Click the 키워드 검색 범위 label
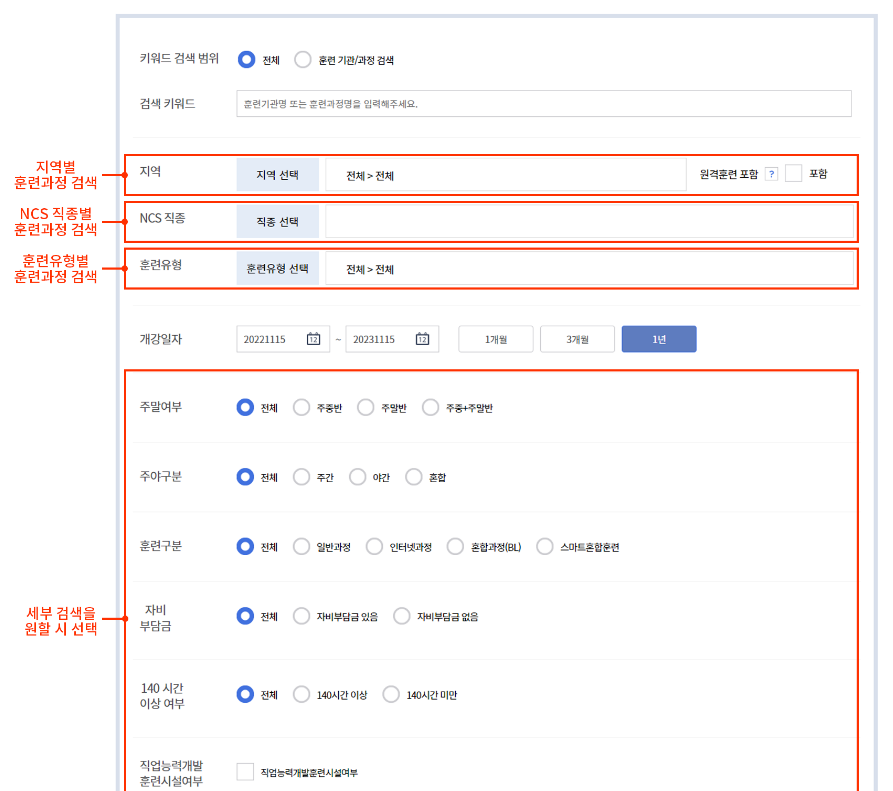The width and height of the screenshot is (893, 791). click(x=179, y=58)
